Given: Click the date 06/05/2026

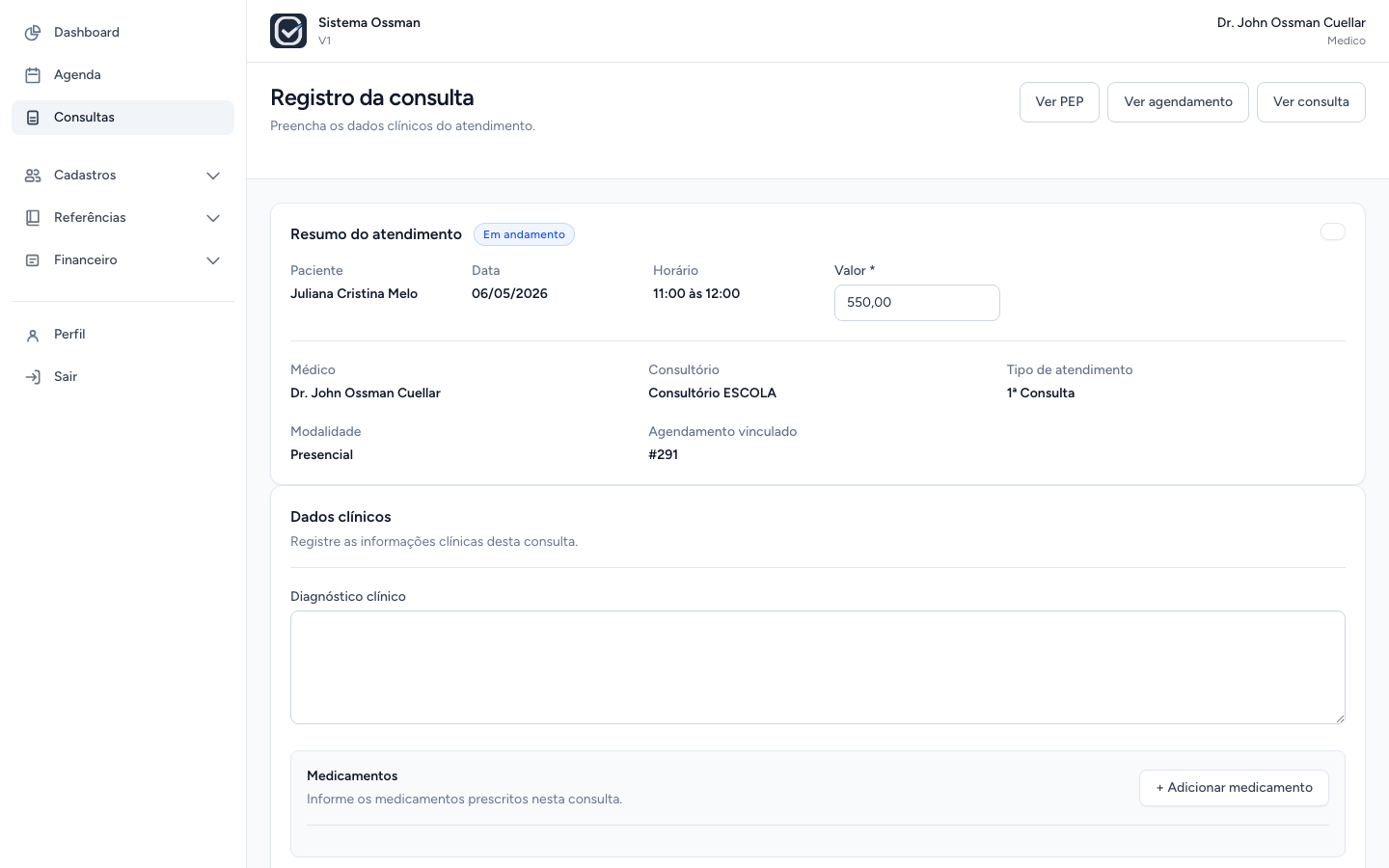Looking at the screenshot, I should [509, 294].
